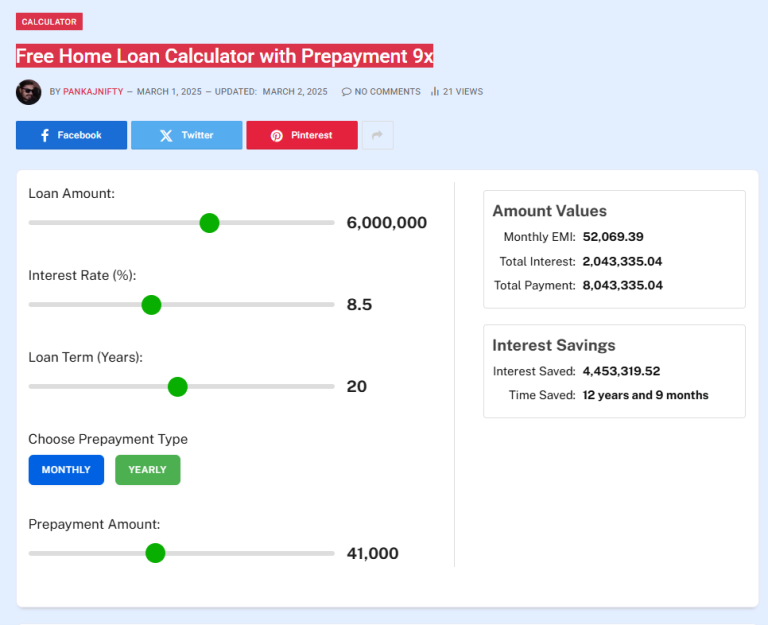
Task: Click the Facebook f logo icon
Action: [45, 135]
